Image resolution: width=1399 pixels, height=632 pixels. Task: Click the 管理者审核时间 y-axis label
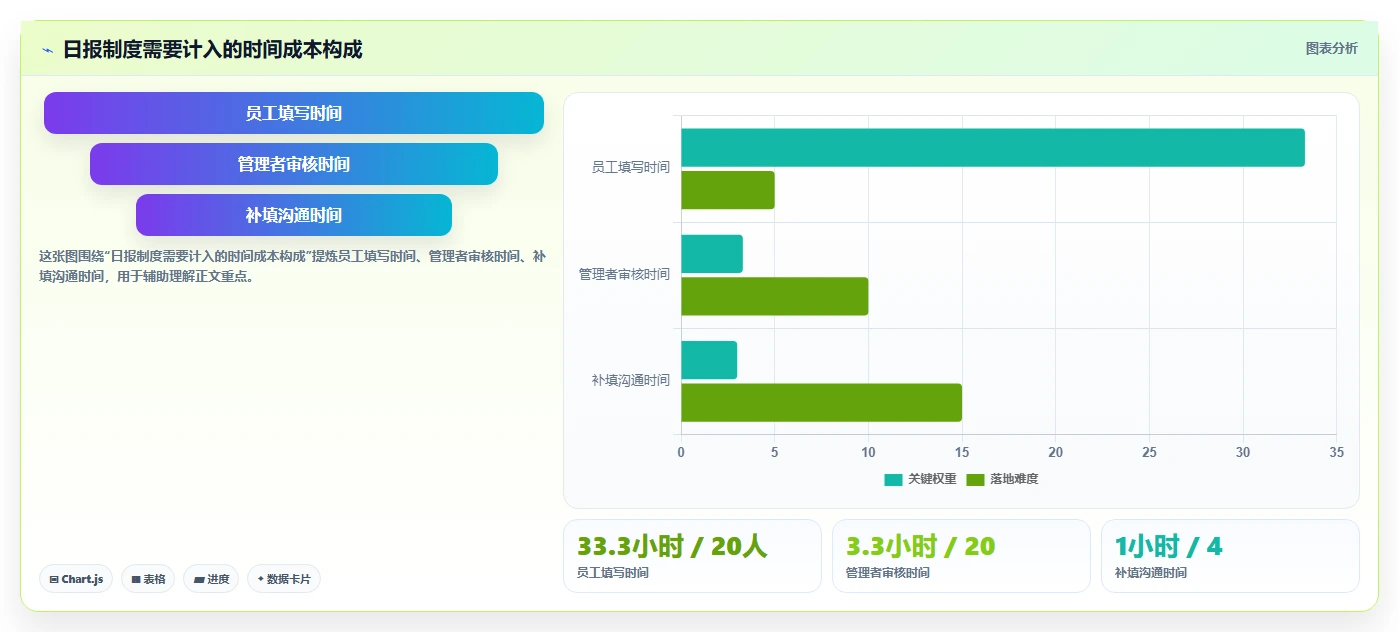[x=624, y=274]
